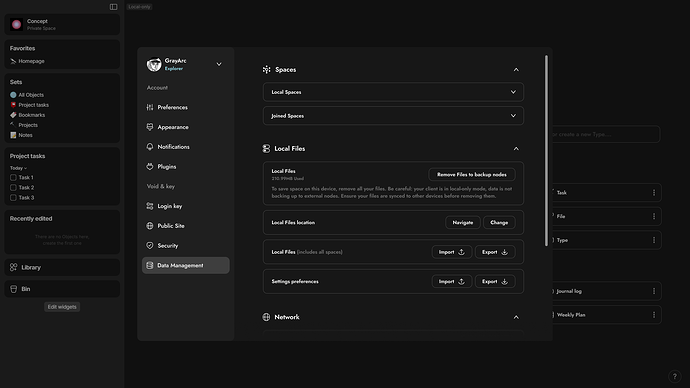Check the Task 1 checkbox

pyautogui.click(x=13, y=177)
